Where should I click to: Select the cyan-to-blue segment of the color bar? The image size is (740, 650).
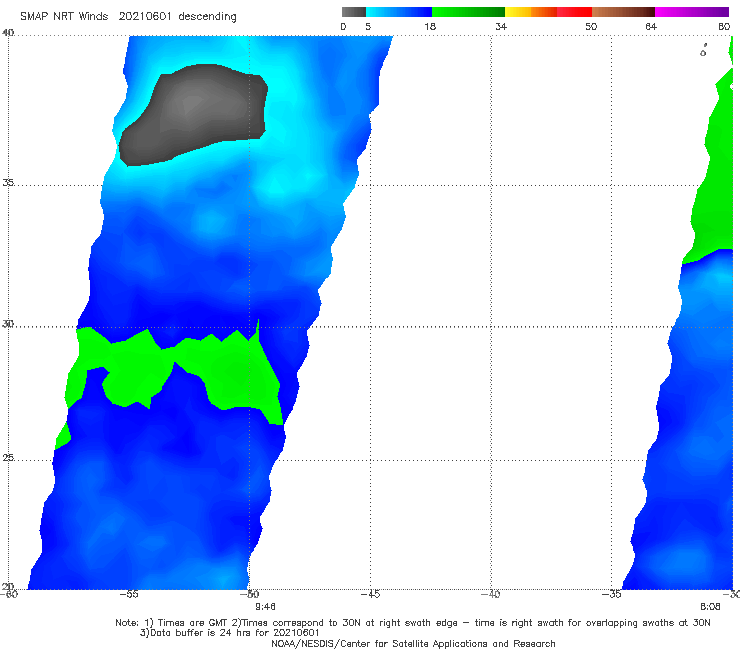pyautogui.click(x=399, y=12)
